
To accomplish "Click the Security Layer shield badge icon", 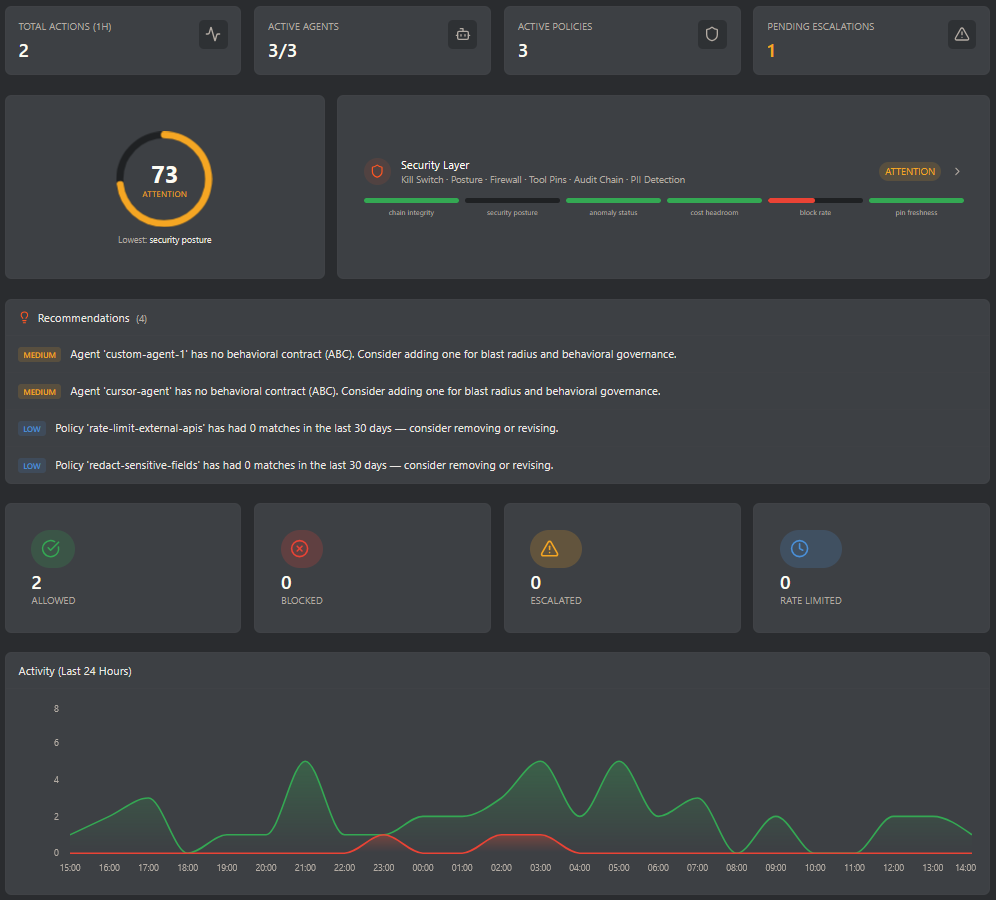I will [377, 171].
